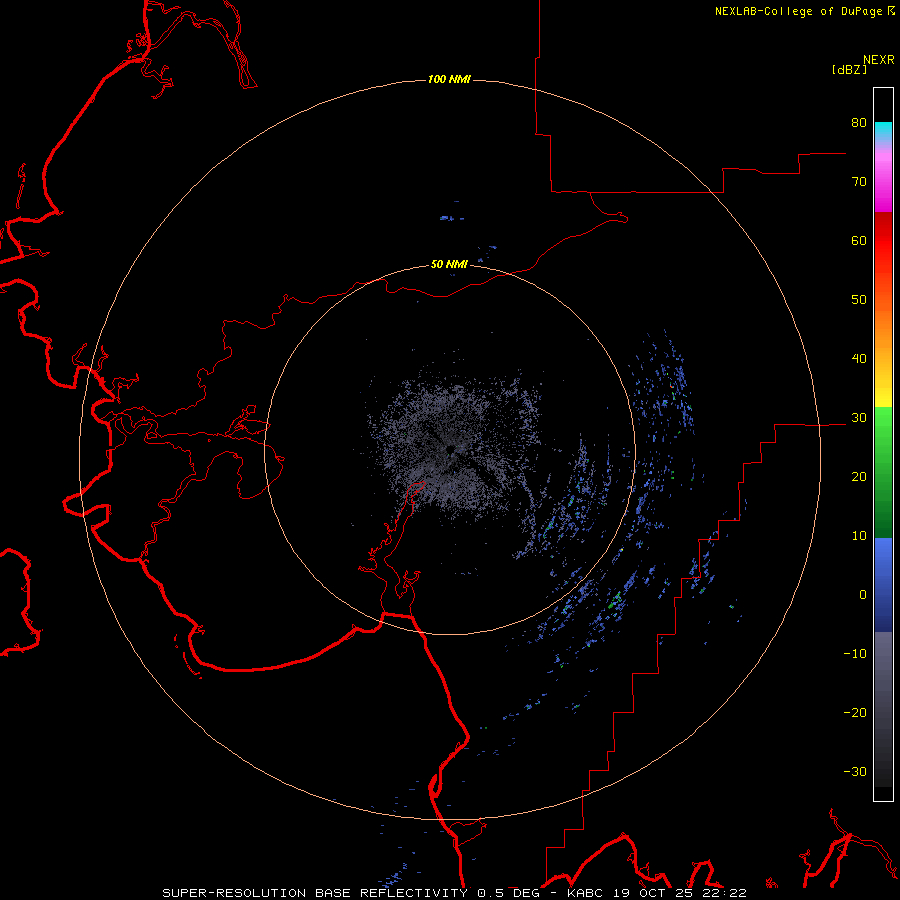The width and height of the screenshot is (900, 900).
Task: Click the -30 dBZ scale value
Action: click(855, 772)
